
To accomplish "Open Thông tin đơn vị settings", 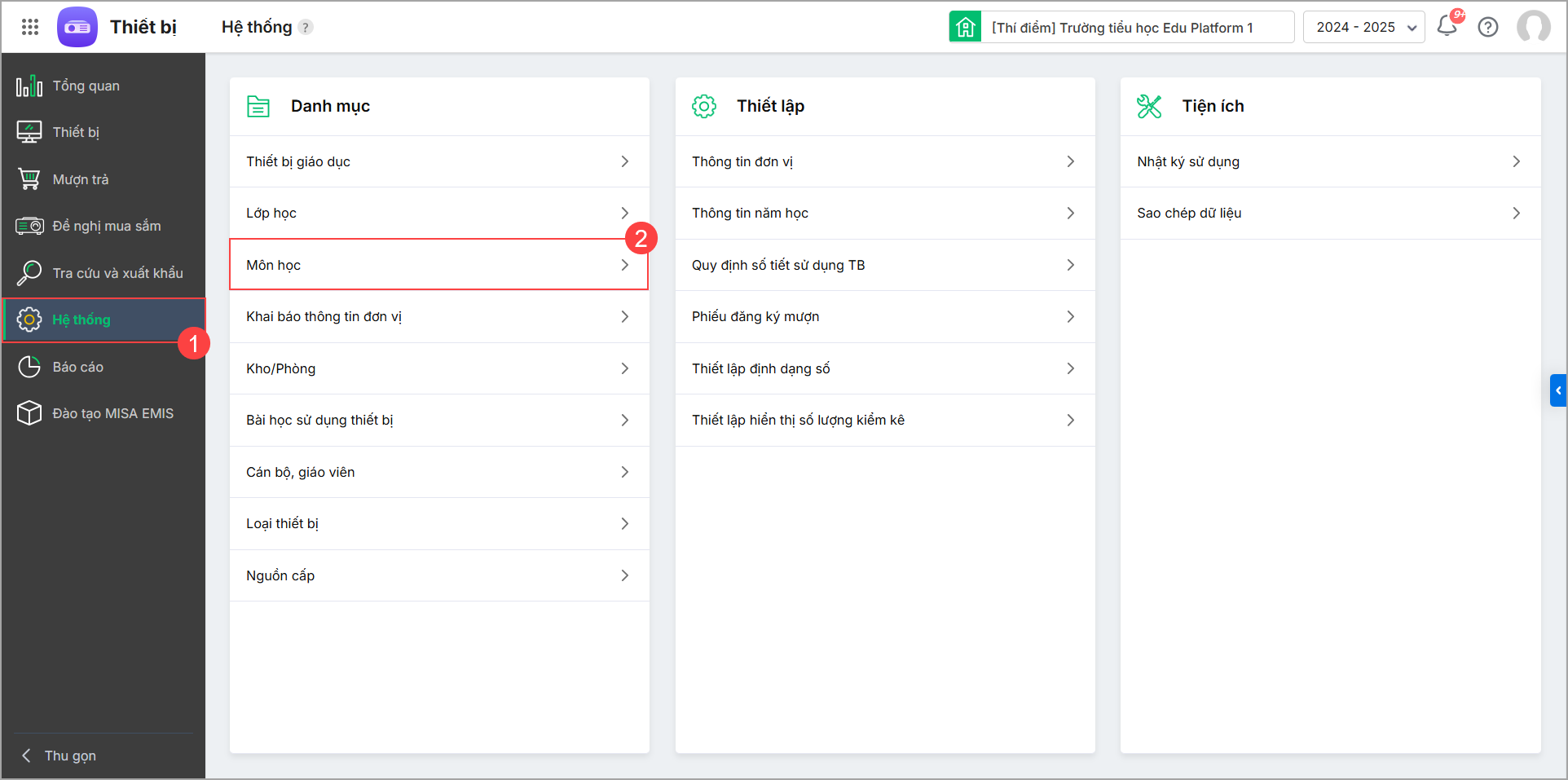I will click(884, 161).
